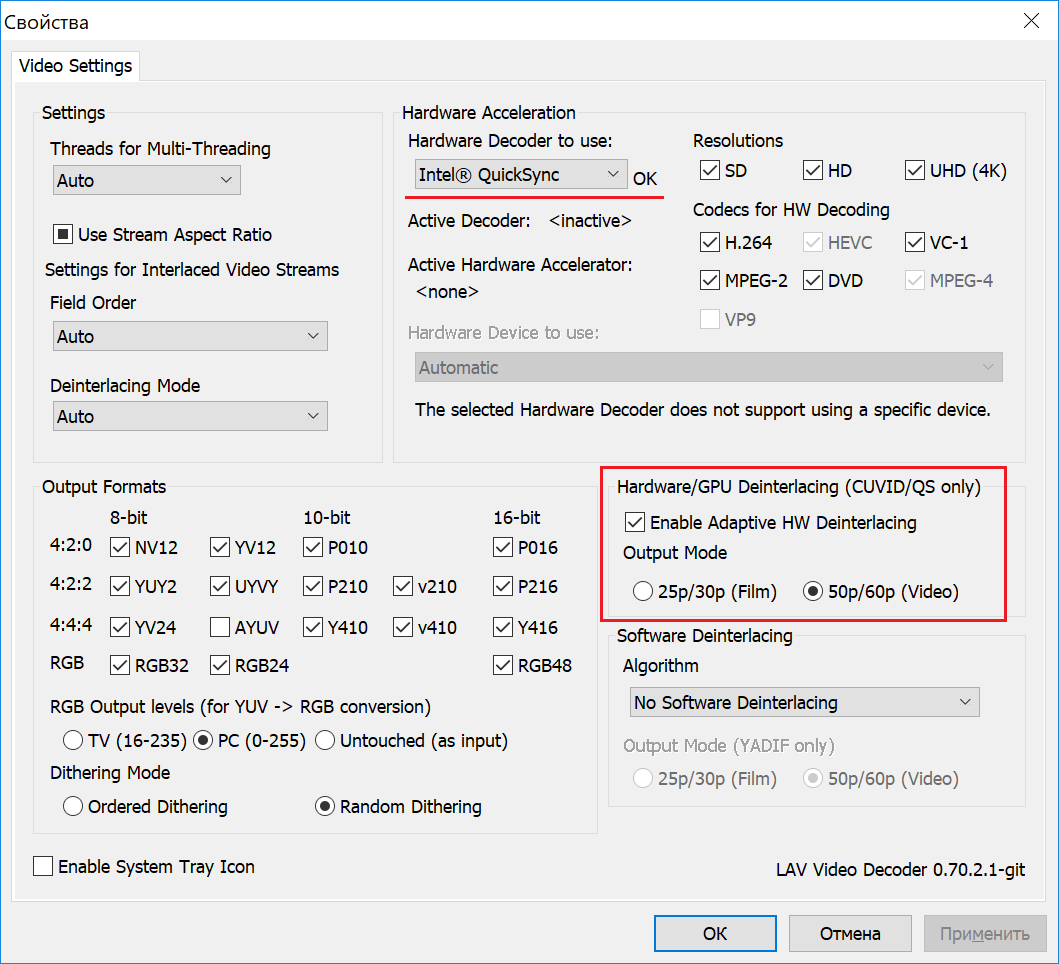Screen dimensions: 1059x964
Task: Expand the Deinterlacing Mode dropdown
Action: point(190,417)
